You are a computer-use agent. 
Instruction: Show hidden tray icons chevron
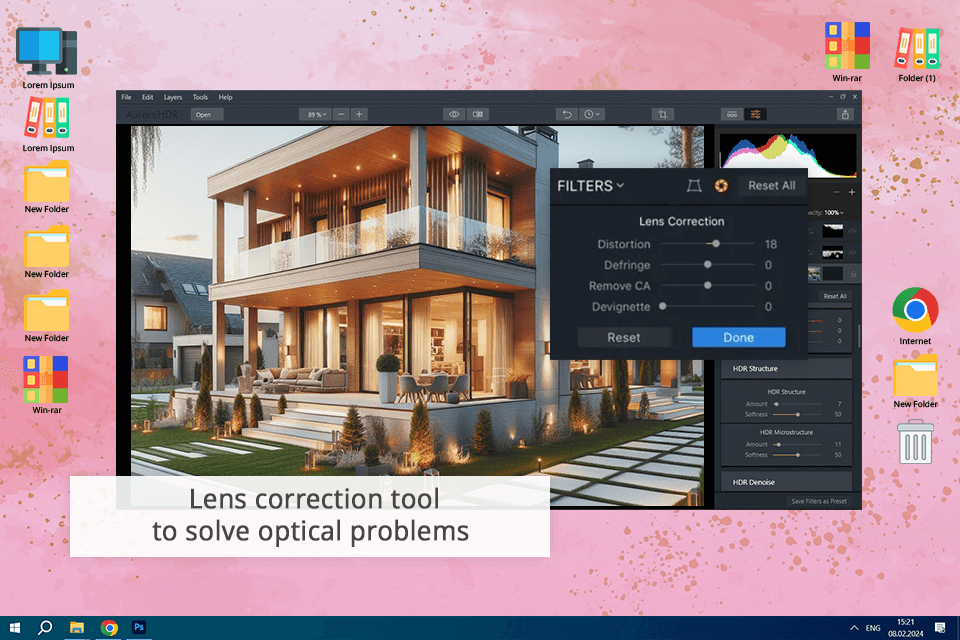(853, 628)
